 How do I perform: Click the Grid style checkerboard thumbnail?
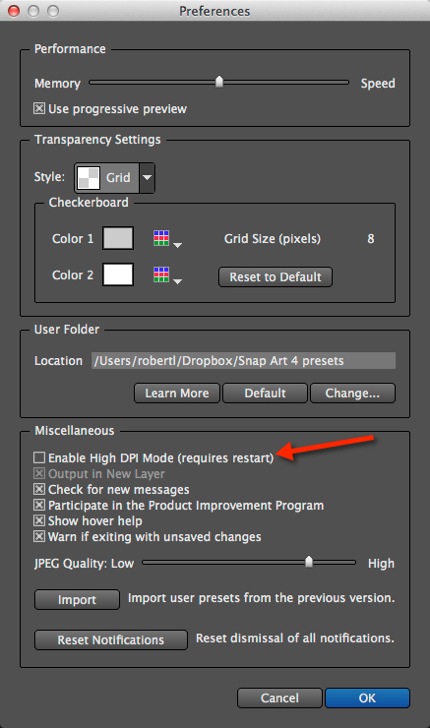88,177
